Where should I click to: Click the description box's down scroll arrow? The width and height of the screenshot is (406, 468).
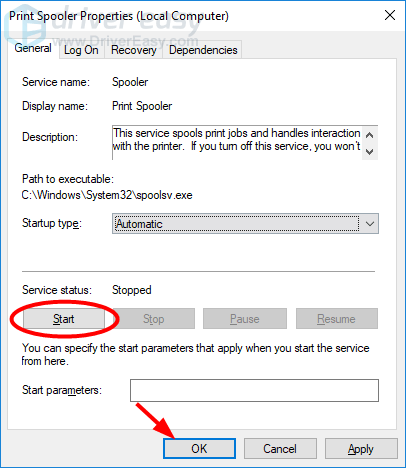[x=369, y=151]
